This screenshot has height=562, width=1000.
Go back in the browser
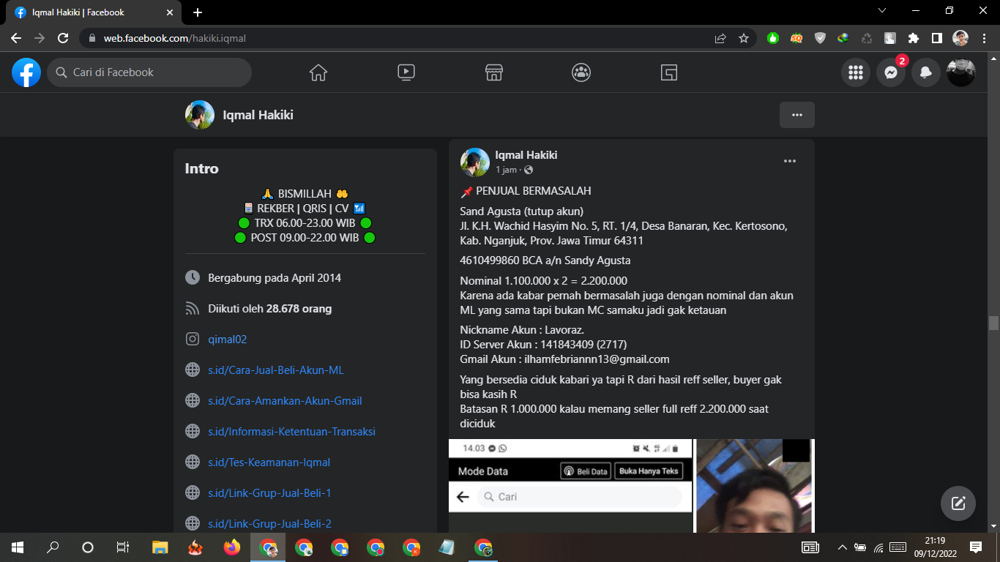pos(16,38)
